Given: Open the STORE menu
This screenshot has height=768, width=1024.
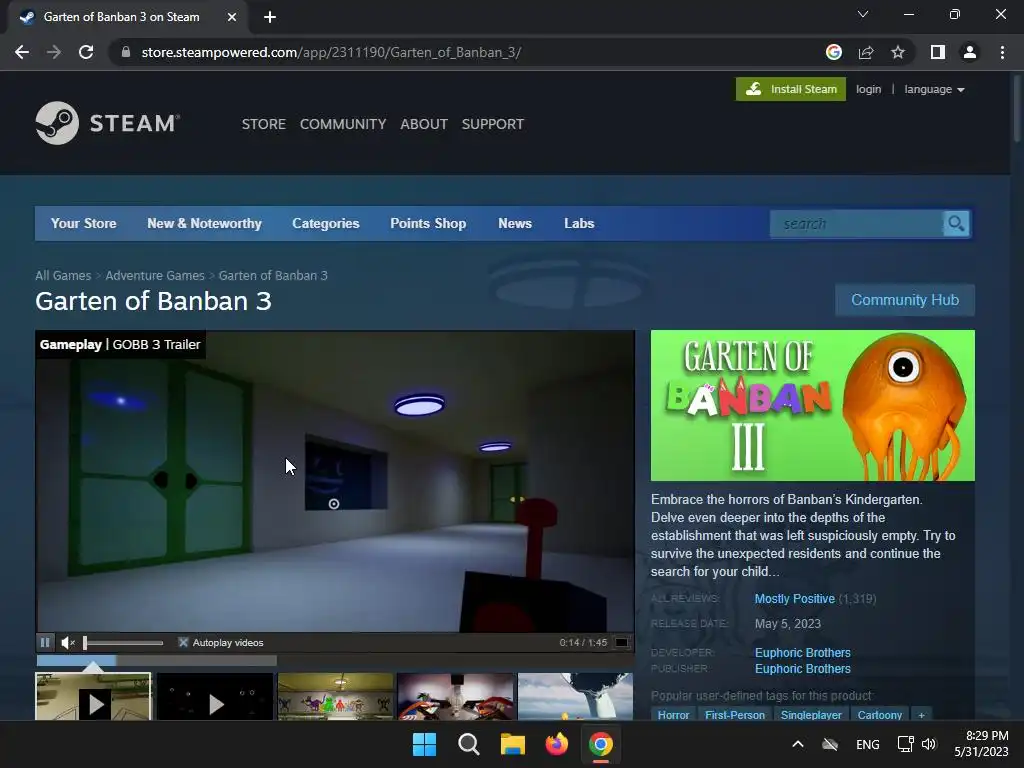Looking at the screenshot, I should pyautogui.click(x=264, y=124).
